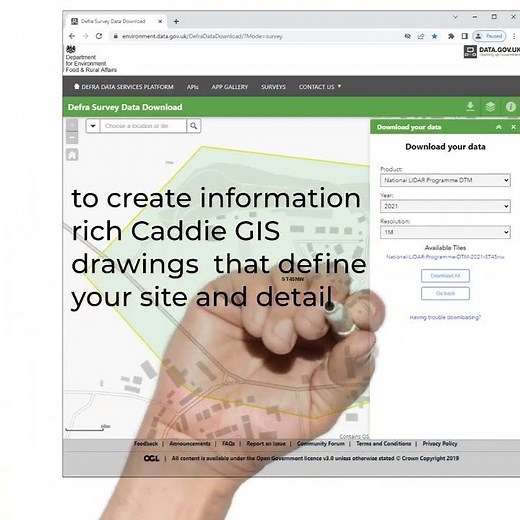This screenshot has width=520, height=520.
Task: Open a new browser tab
Action: coord(176,21)
